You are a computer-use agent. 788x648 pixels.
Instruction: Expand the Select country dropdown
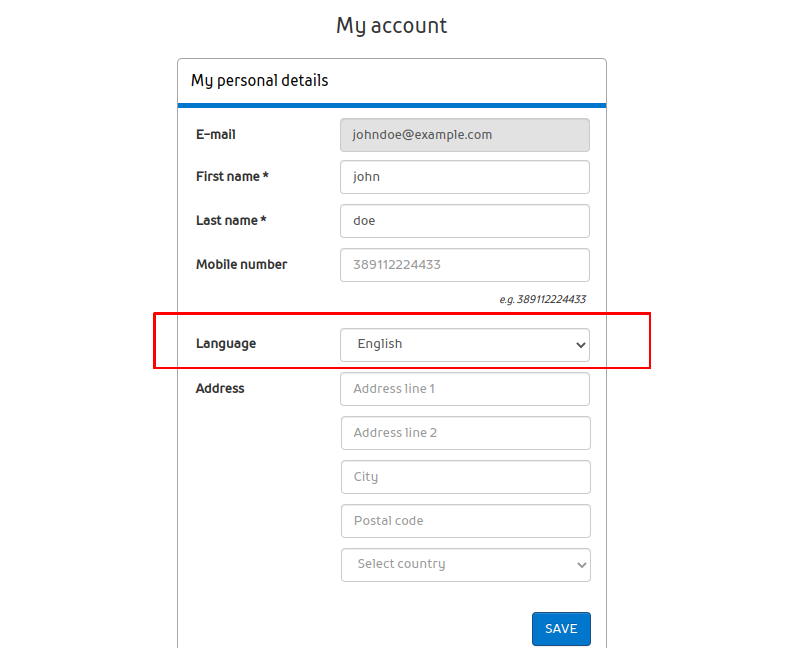point(464,564)
